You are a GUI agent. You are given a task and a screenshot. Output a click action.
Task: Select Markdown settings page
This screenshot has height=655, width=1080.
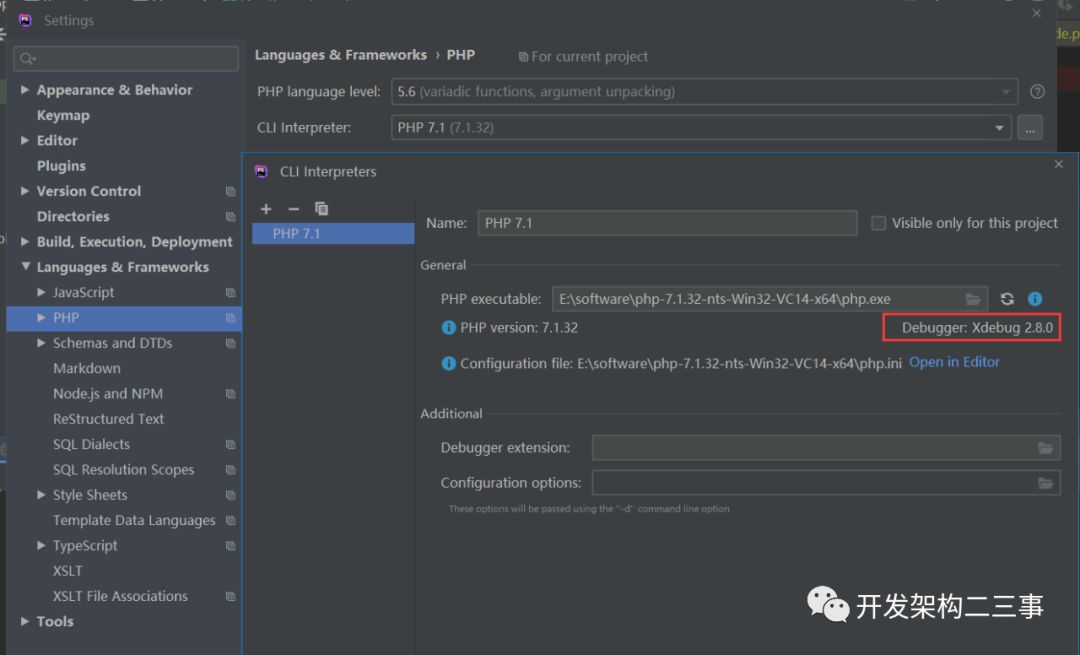click(x=87, y=368)
